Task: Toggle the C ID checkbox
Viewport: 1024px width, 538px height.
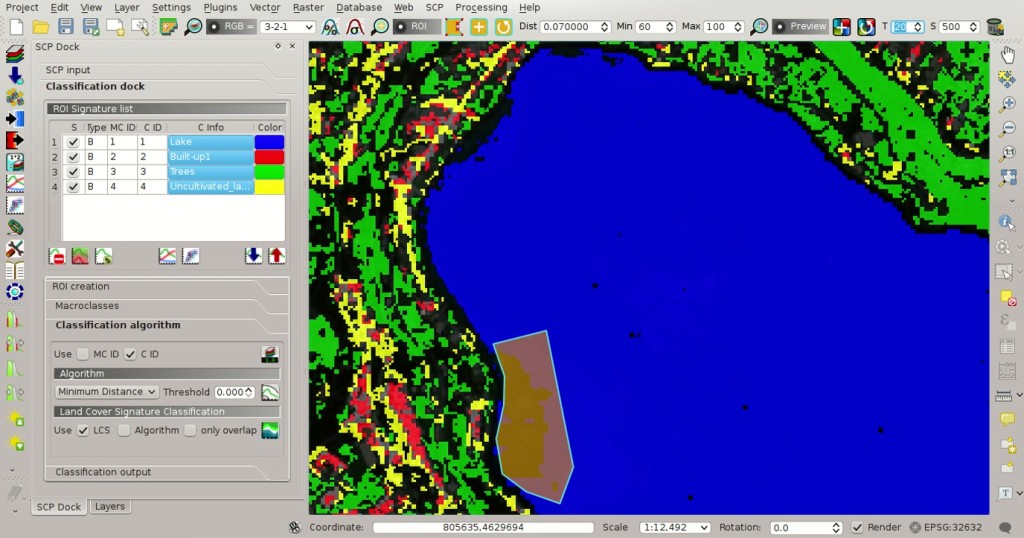Action: click(130, 354)
